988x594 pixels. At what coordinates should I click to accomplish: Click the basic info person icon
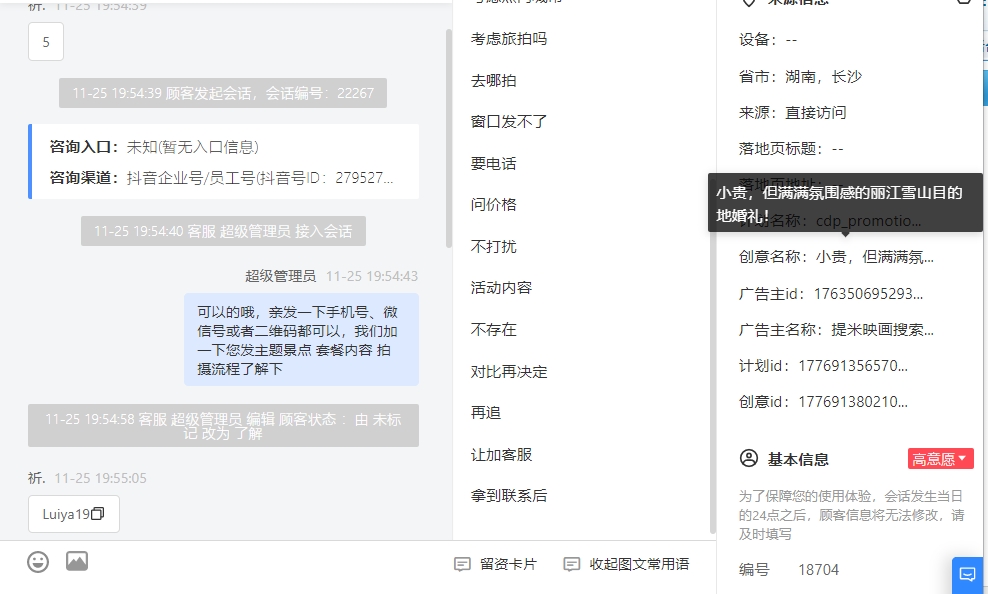(x=749, y=458)
